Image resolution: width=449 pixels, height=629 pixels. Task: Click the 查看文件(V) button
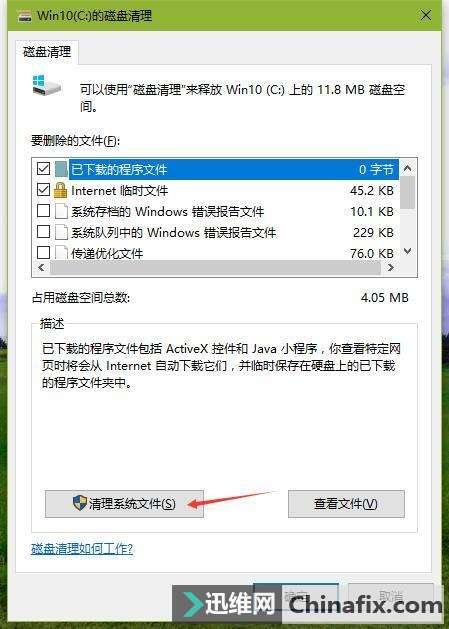point(346,504)
